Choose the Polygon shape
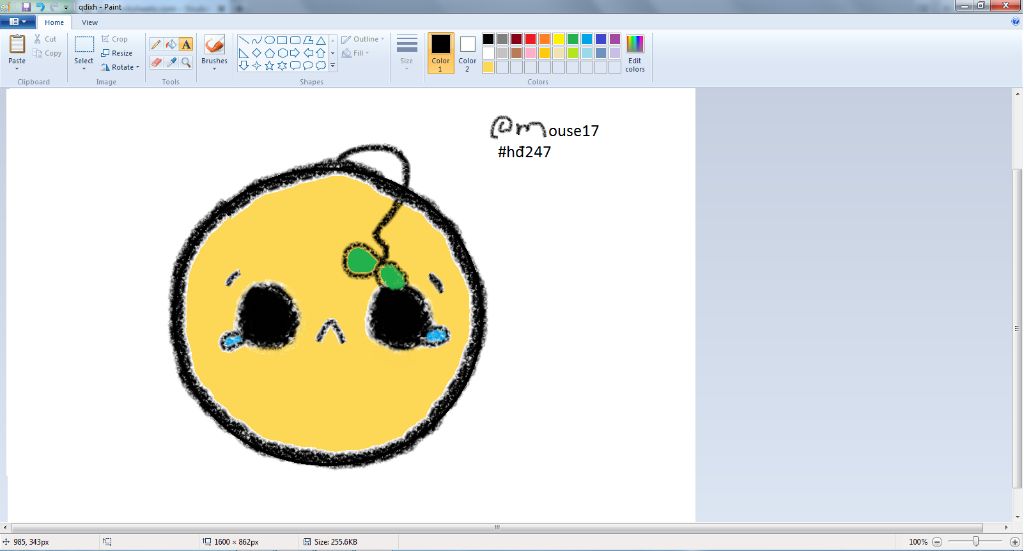This screenshot has width=1024, height=551. coord(308,40)
